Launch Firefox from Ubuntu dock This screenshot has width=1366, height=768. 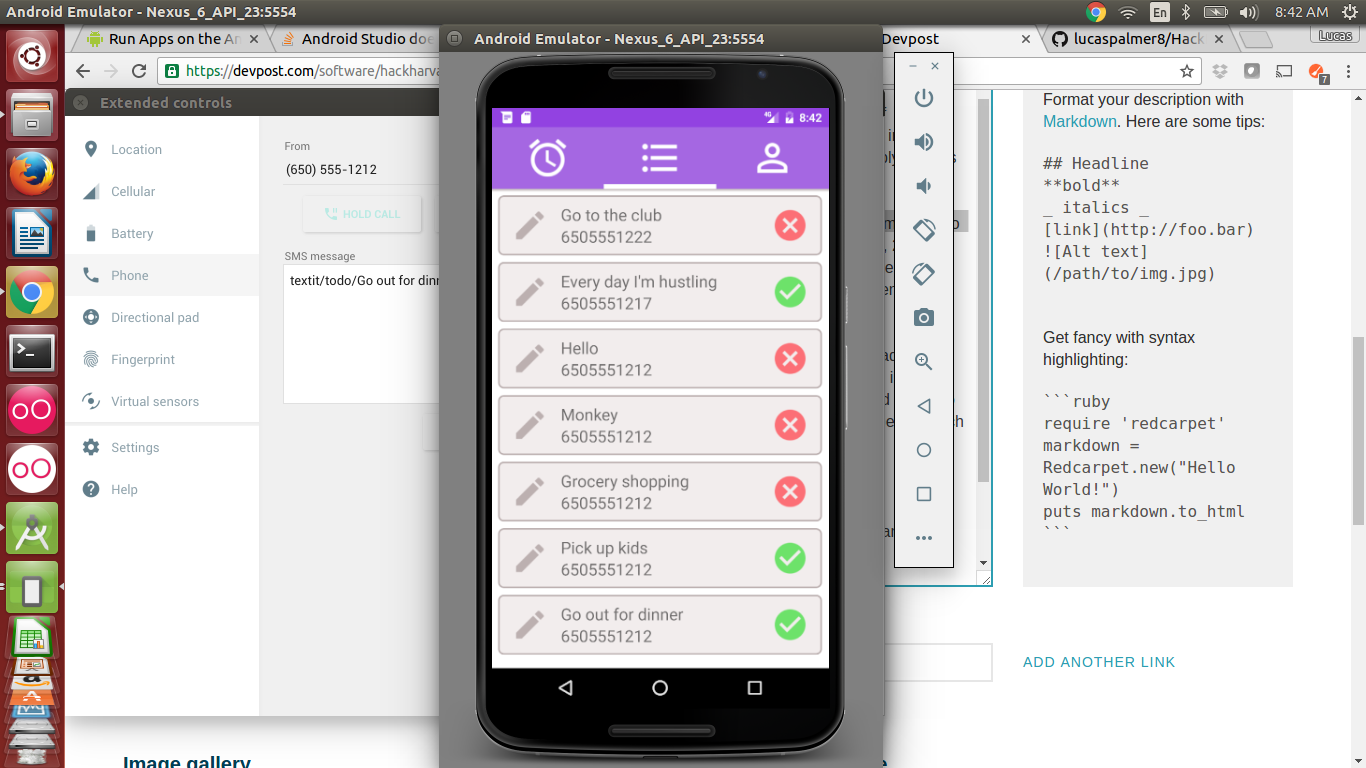[x=32, y=173]
